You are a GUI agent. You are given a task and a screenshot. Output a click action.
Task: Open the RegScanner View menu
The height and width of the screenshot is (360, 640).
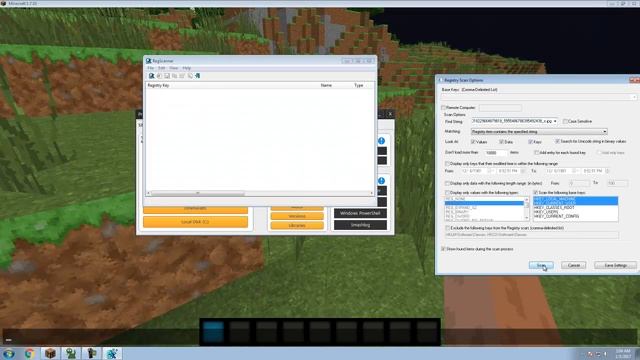point(174,68)
